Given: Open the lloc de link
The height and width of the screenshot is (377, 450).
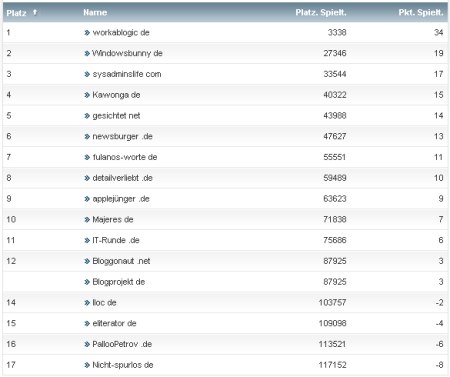Looking at the screenshot, I should point(104,303).
